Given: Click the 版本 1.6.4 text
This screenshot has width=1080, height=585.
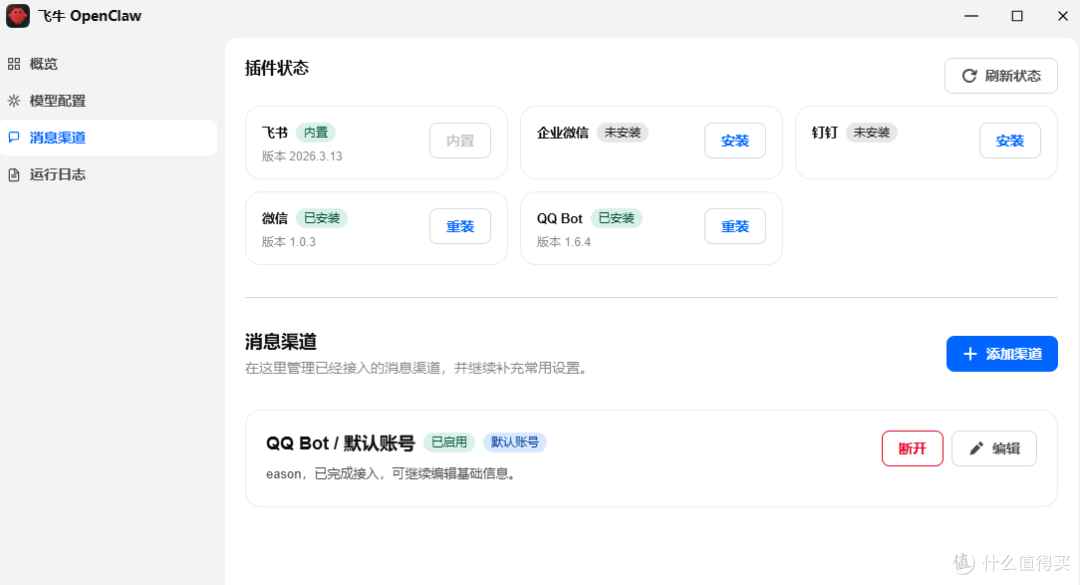Looking at the screenshot, I should tap(563, 242).
